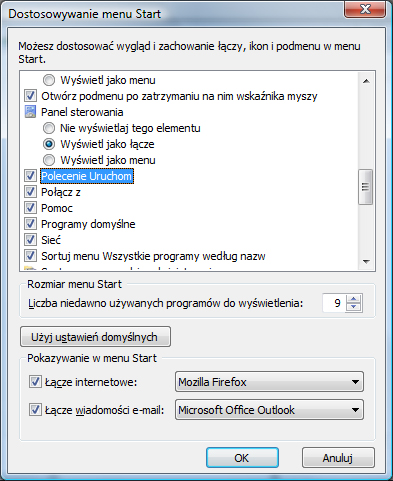The width and height of the screenshot is (393, 481).
Task: Increase recent programs count with up arrow
Action: [354, 299]
